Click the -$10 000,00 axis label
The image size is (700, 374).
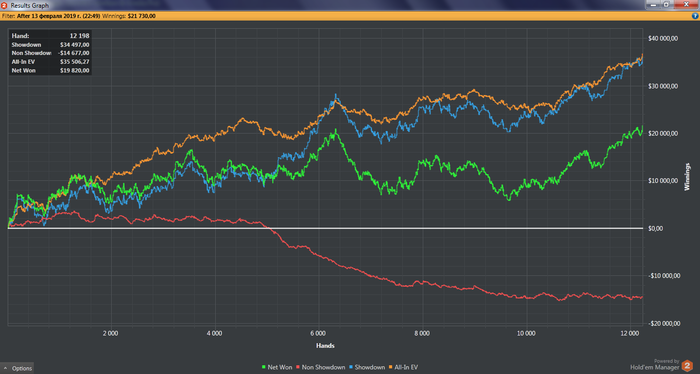pos(664,276)
